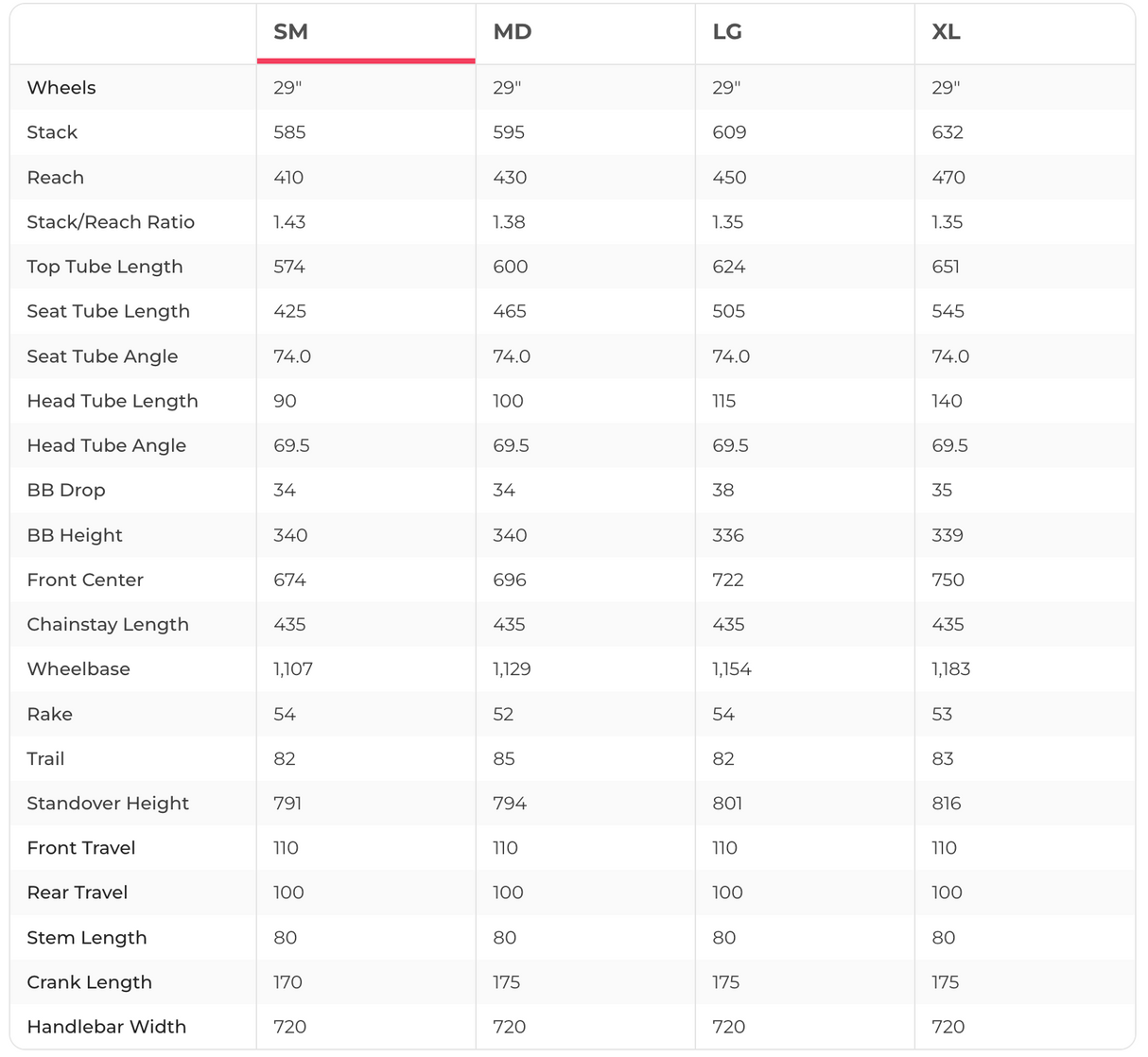Click the Stack/Reach Ratio row label
Viewport: 1148px width, 1057px height.
click(x=111, y=222)
